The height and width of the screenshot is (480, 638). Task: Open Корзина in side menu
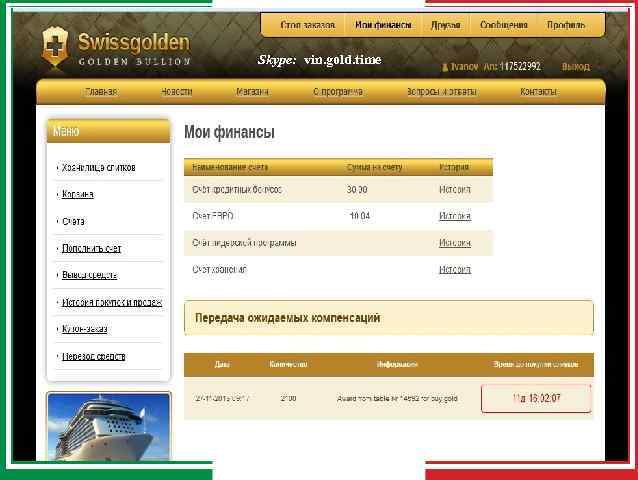pos(78,194)
